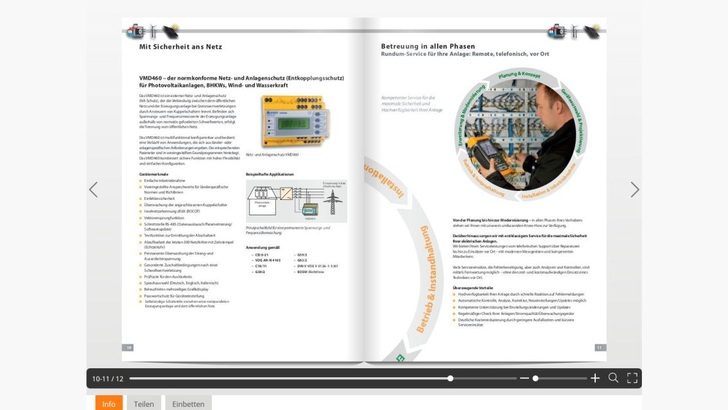Click the zoom out minus icon

(x=524, y=378)
